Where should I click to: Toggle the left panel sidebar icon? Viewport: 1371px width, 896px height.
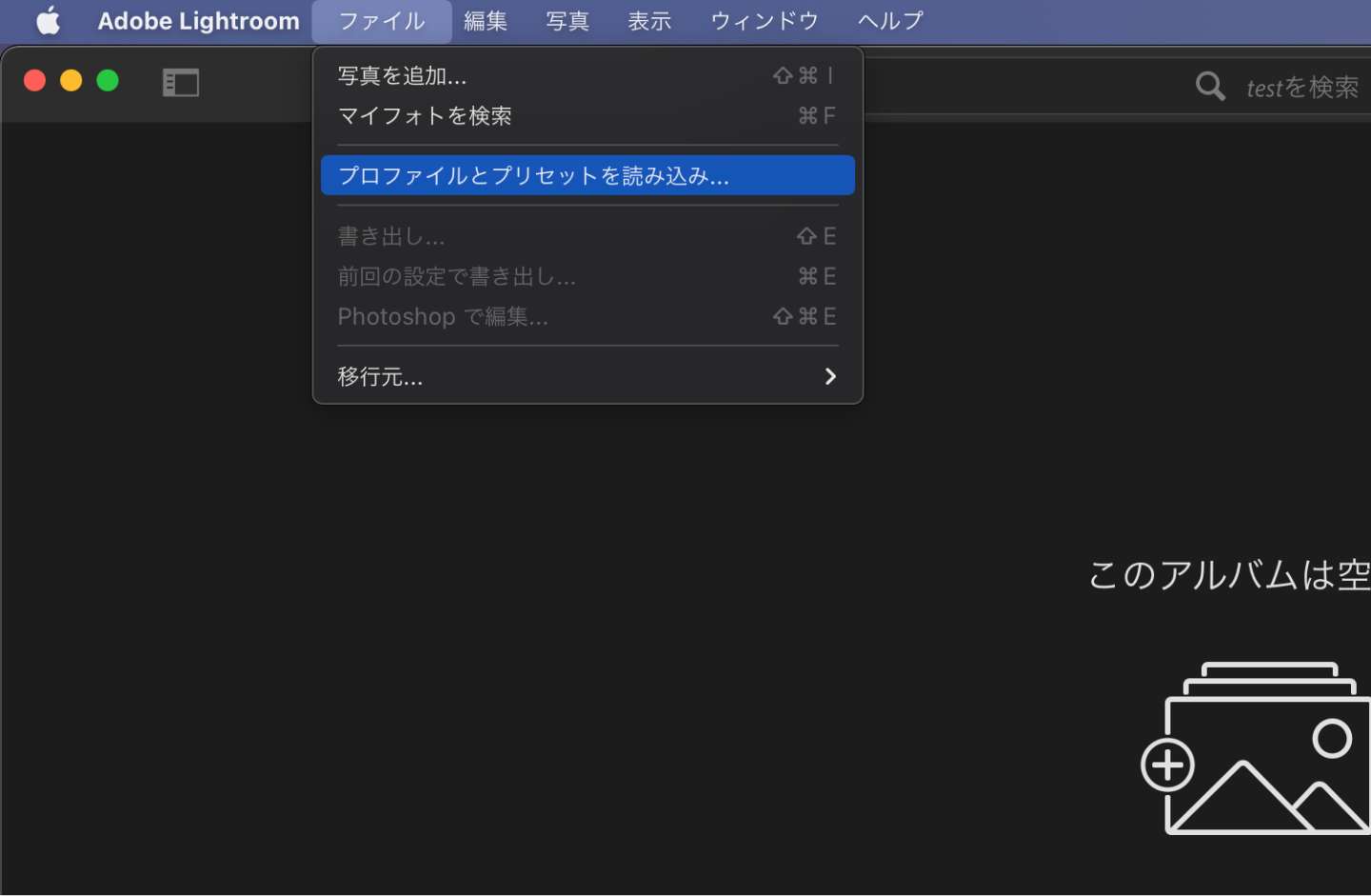pos(181,83)
